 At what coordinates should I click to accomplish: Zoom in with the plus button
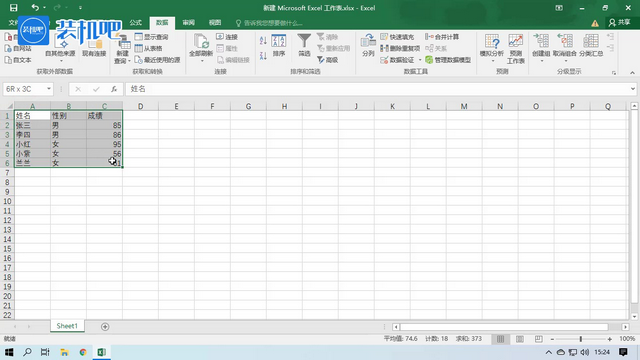coord(609,339)
